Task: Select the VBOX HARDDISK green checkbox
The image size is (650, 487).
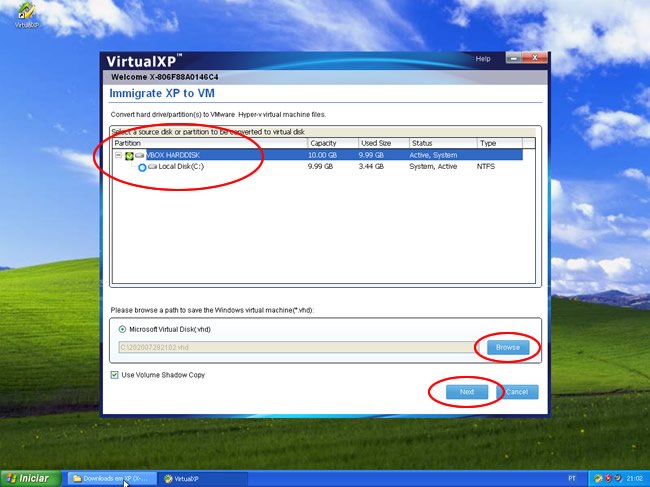Action: click(x=129, y=155)
